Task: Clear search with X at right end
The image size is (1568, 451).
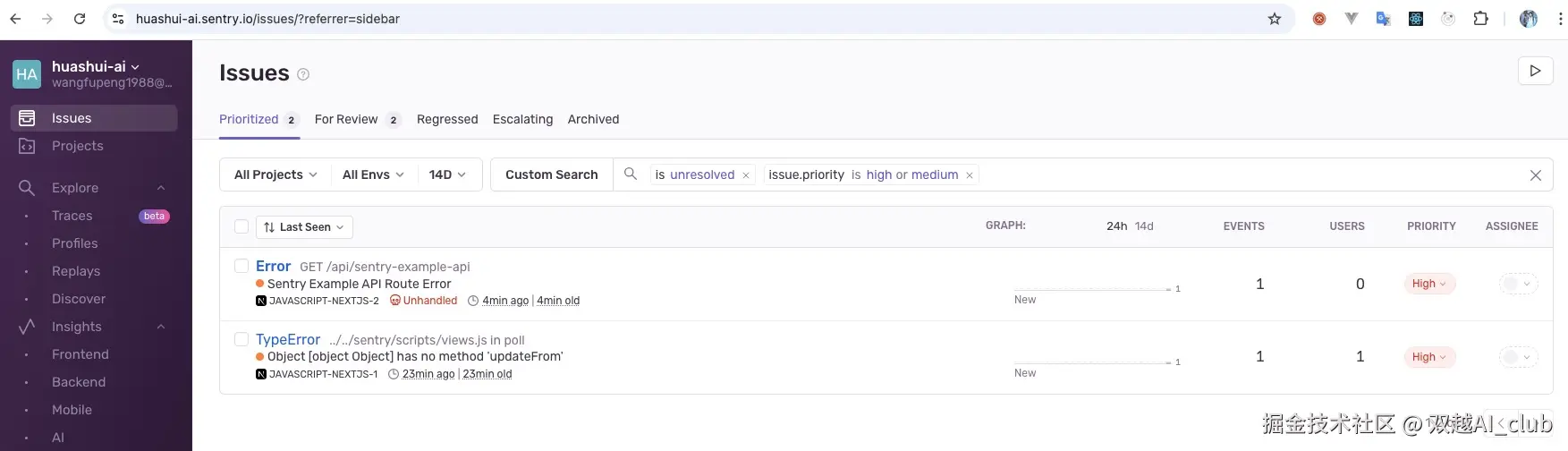Action: coord(1535,175)
